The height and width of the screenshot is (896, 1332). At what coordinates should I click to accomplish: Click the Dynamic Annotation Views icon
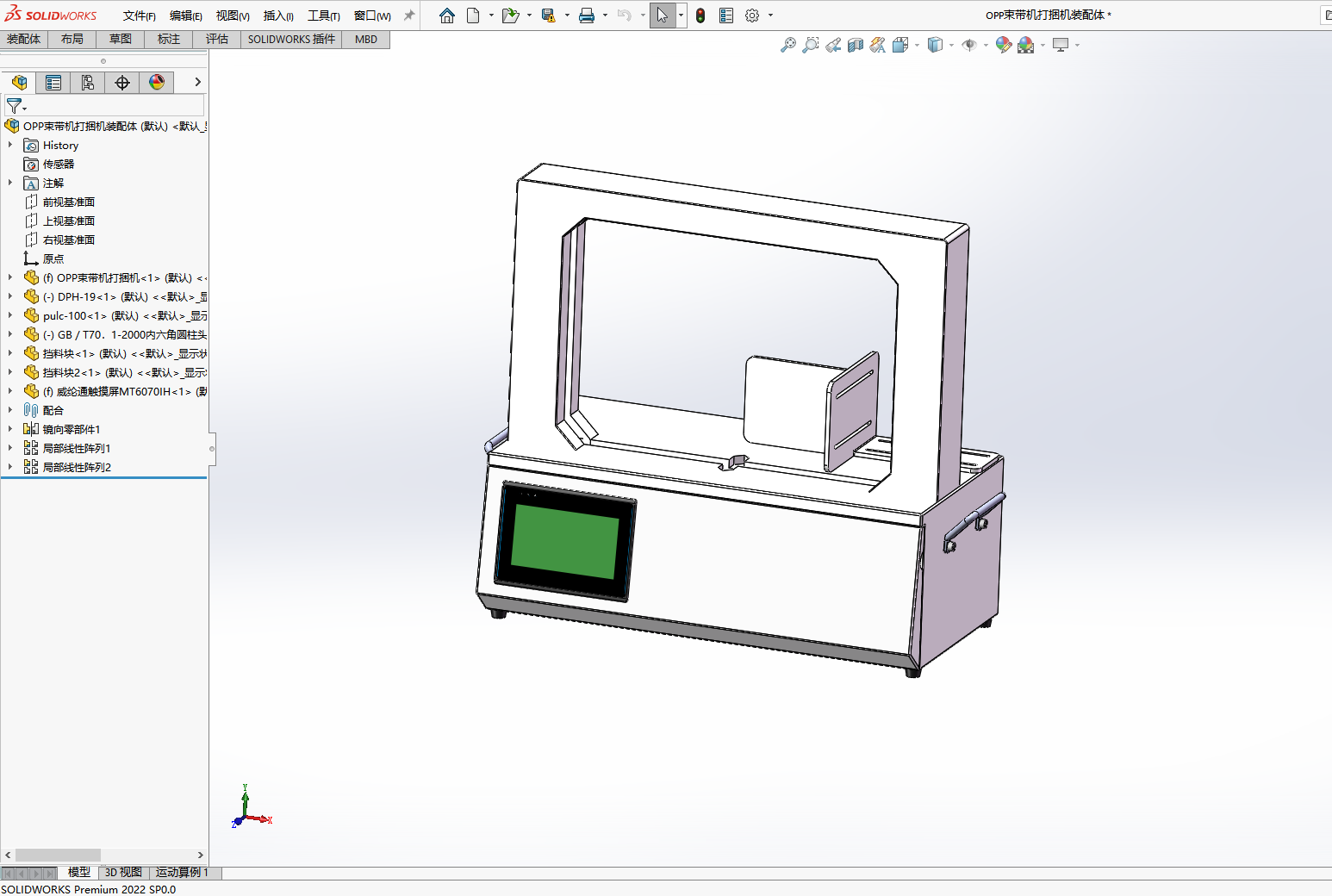tap(877, 45)
